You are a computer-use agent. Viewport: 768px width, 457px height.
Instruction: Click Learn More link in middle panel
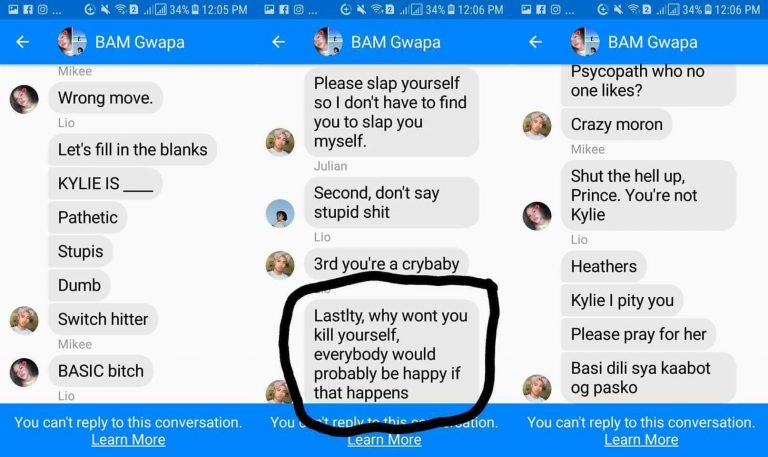(384, 440)
